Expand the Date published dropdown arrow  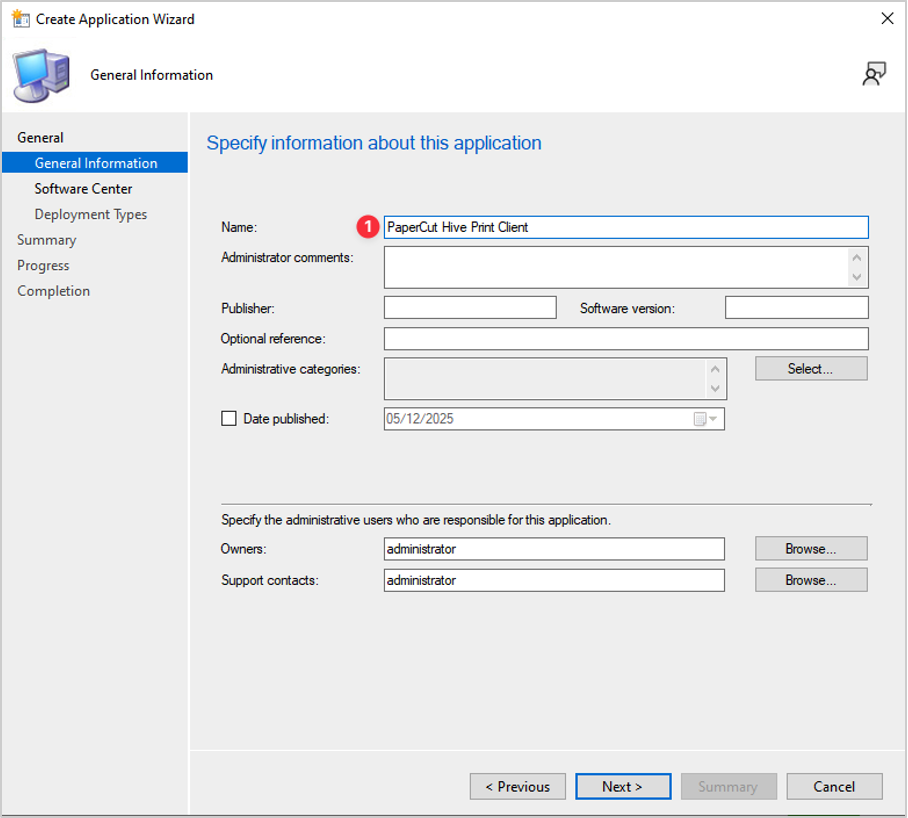pyautogui.click(x=713, y=419)
